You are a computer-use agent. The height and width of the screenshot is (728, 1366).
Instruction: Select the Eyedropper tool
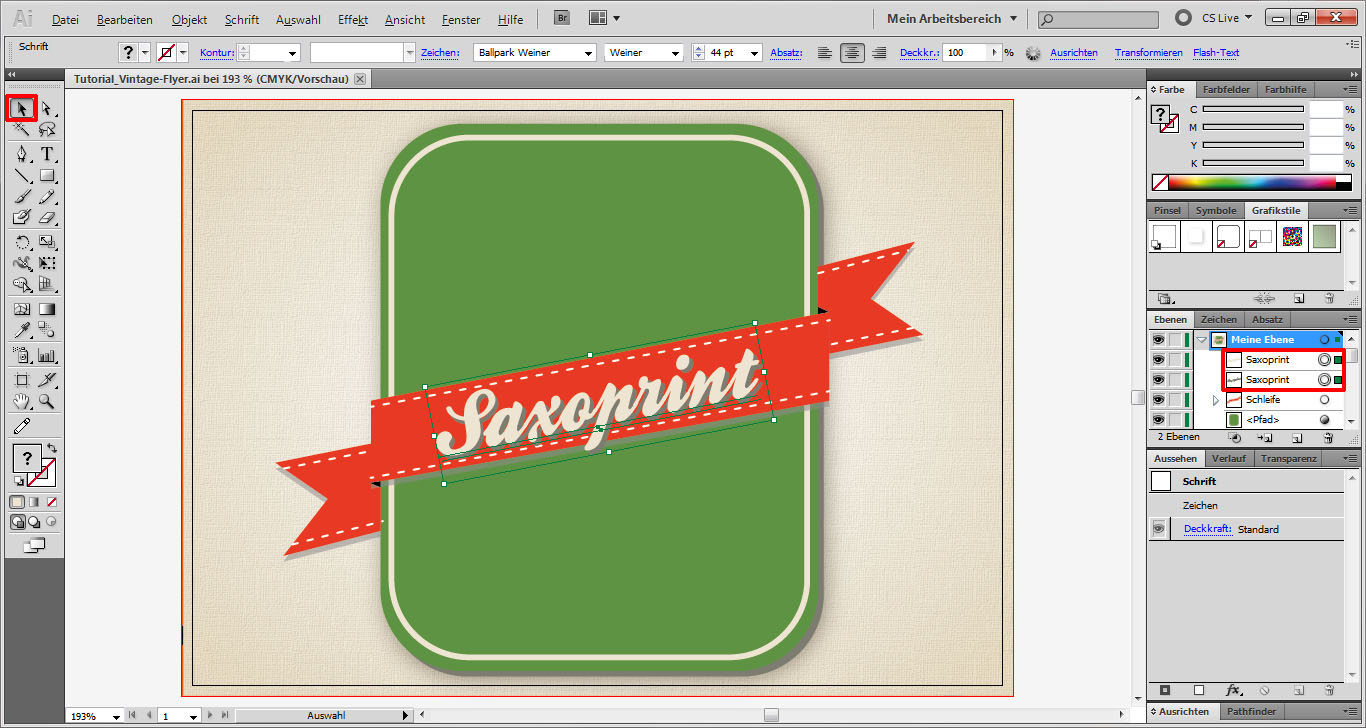pos(22,331)
